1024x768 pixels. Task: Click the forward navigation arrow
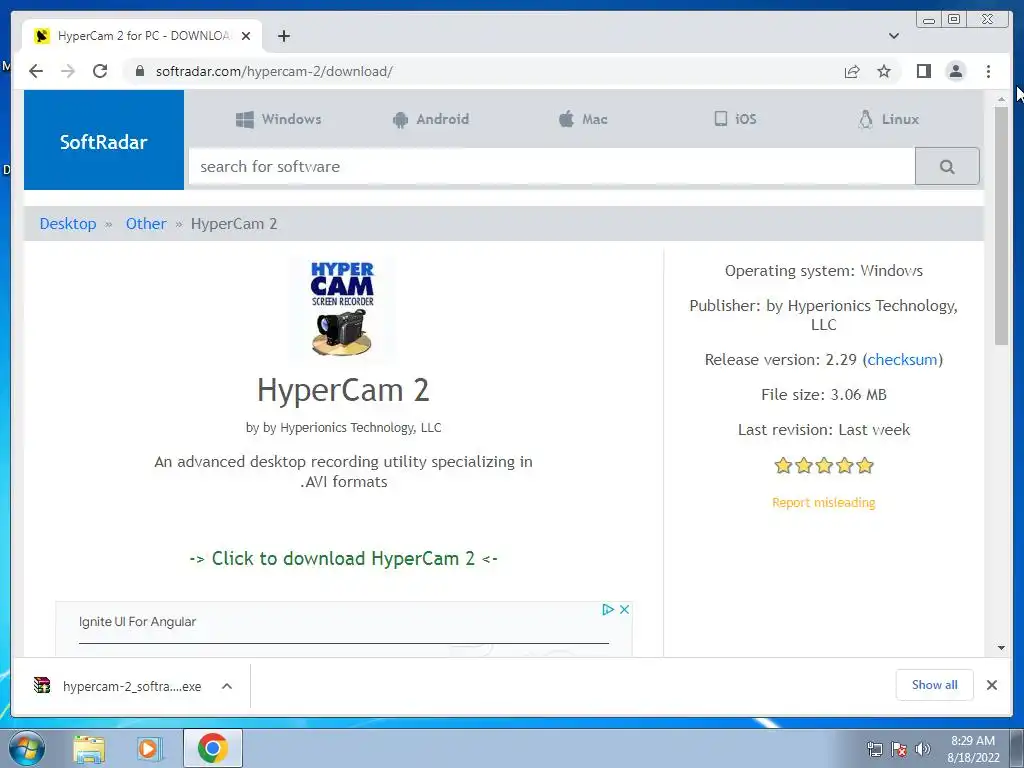coord(68,71)
